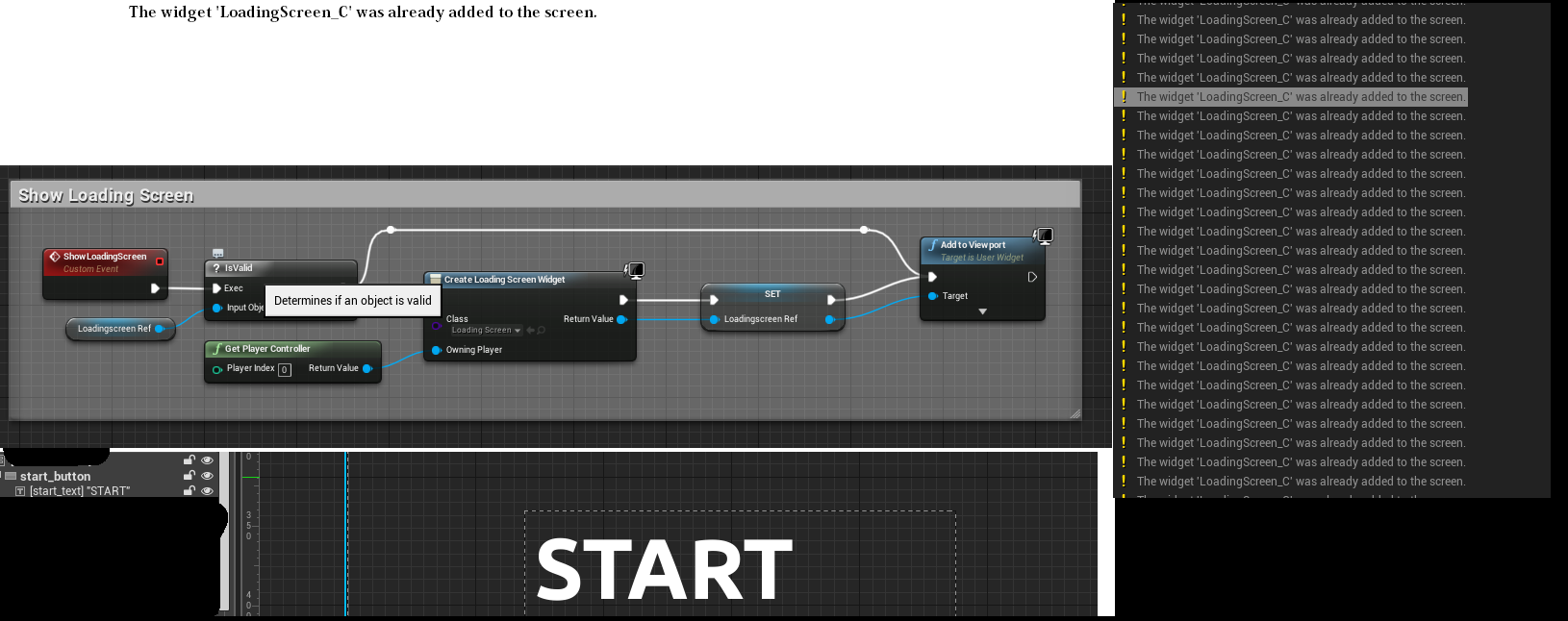Click the Add to Viewport exec input pin

pos(932,277)
